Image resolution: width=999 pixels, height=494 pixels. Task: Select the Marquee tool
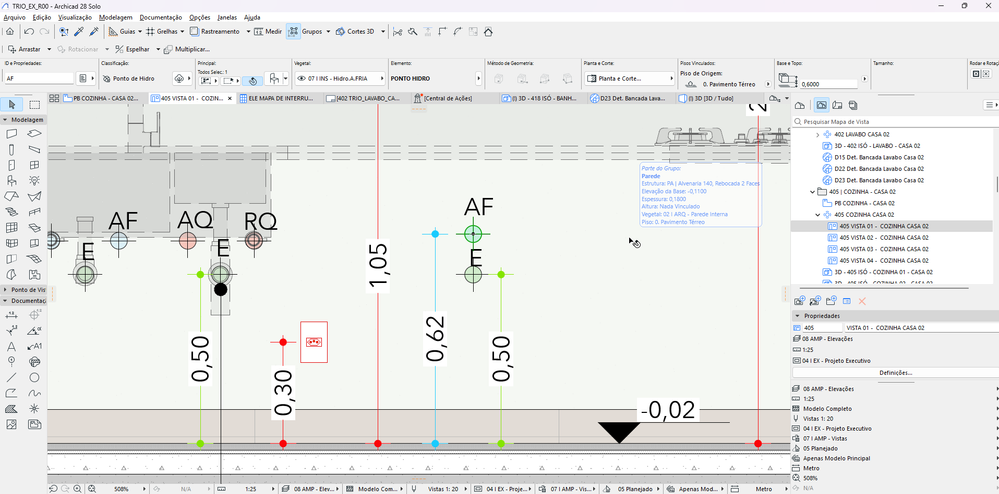[35, 105]
